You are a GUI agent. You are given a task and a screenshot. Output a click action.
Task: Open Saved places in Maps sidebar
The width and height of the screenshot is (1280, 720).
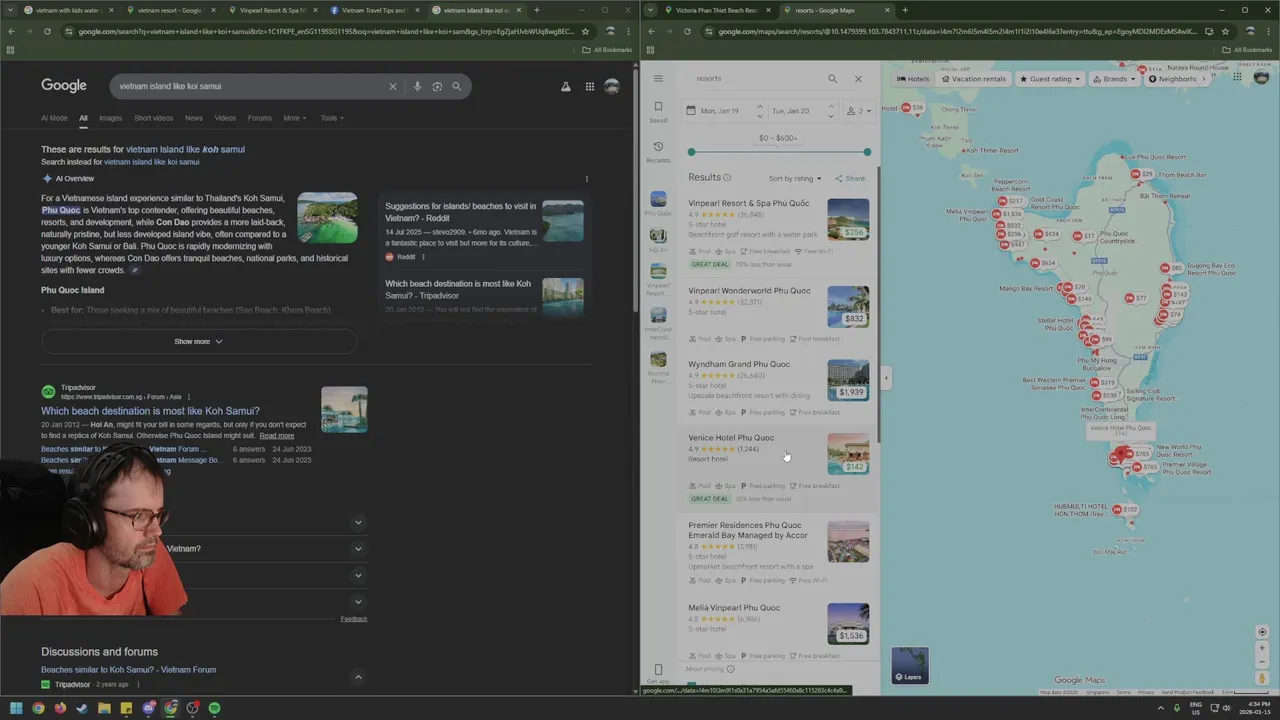click(658, 111)
